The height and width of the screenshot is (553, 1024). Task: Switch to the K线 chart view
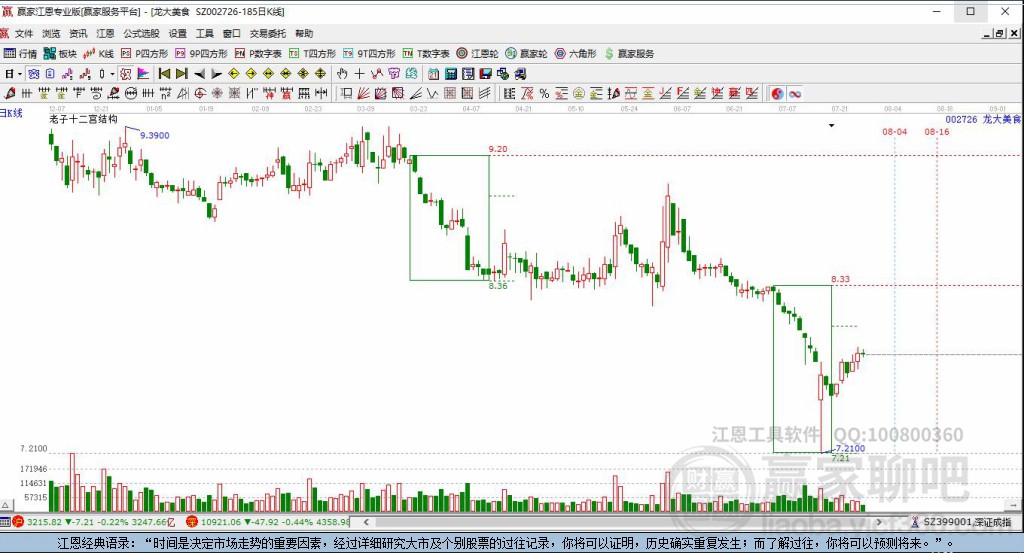pos(99,54)
